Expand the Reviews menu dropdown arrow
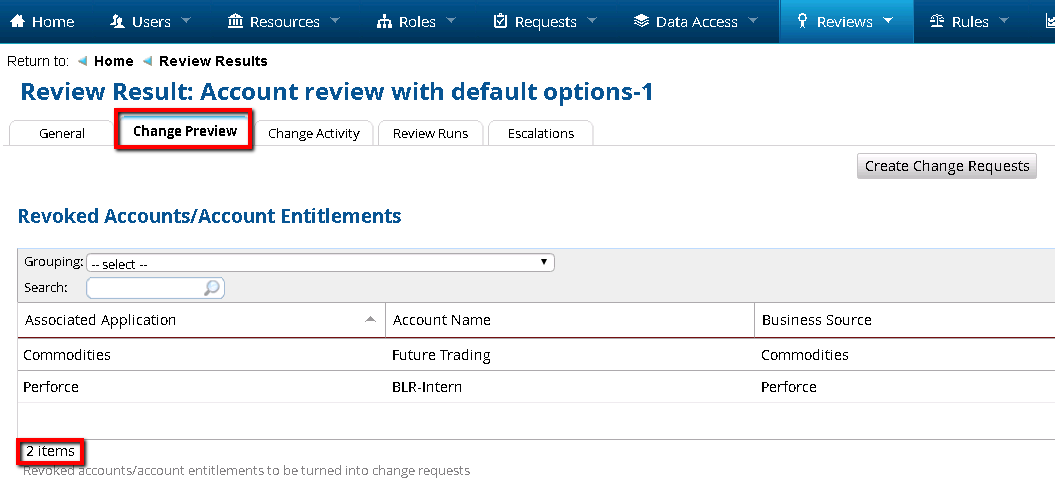1055x488 pixels. click(888, 21)
